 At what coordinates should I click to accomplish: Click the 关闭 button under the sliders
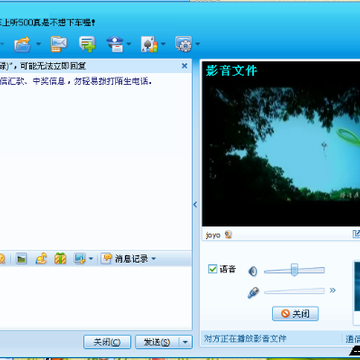coord(295,314)
